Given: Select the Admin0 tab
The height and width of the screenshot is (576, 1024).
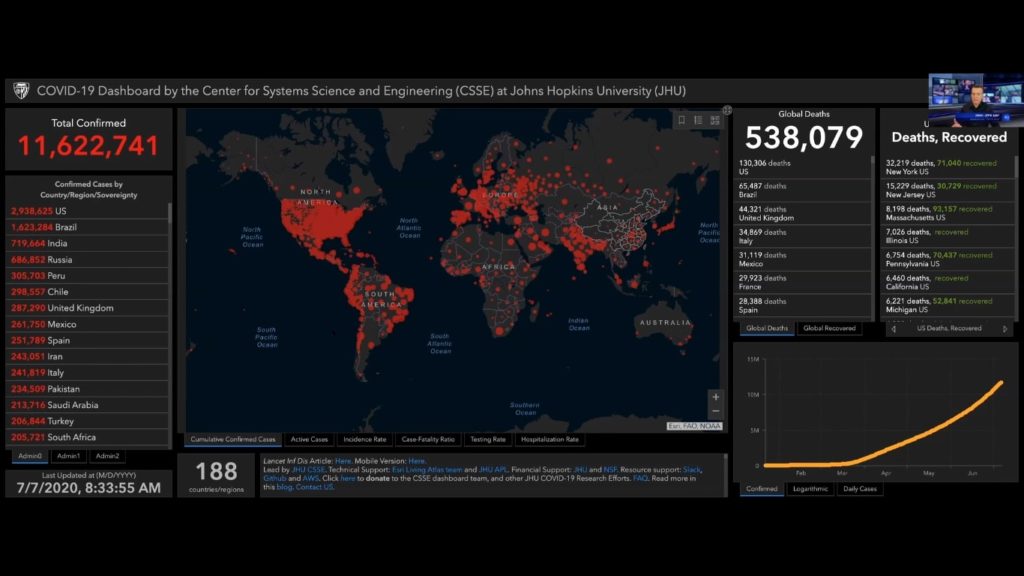Looking at the screenshot, I should (30, 456).
